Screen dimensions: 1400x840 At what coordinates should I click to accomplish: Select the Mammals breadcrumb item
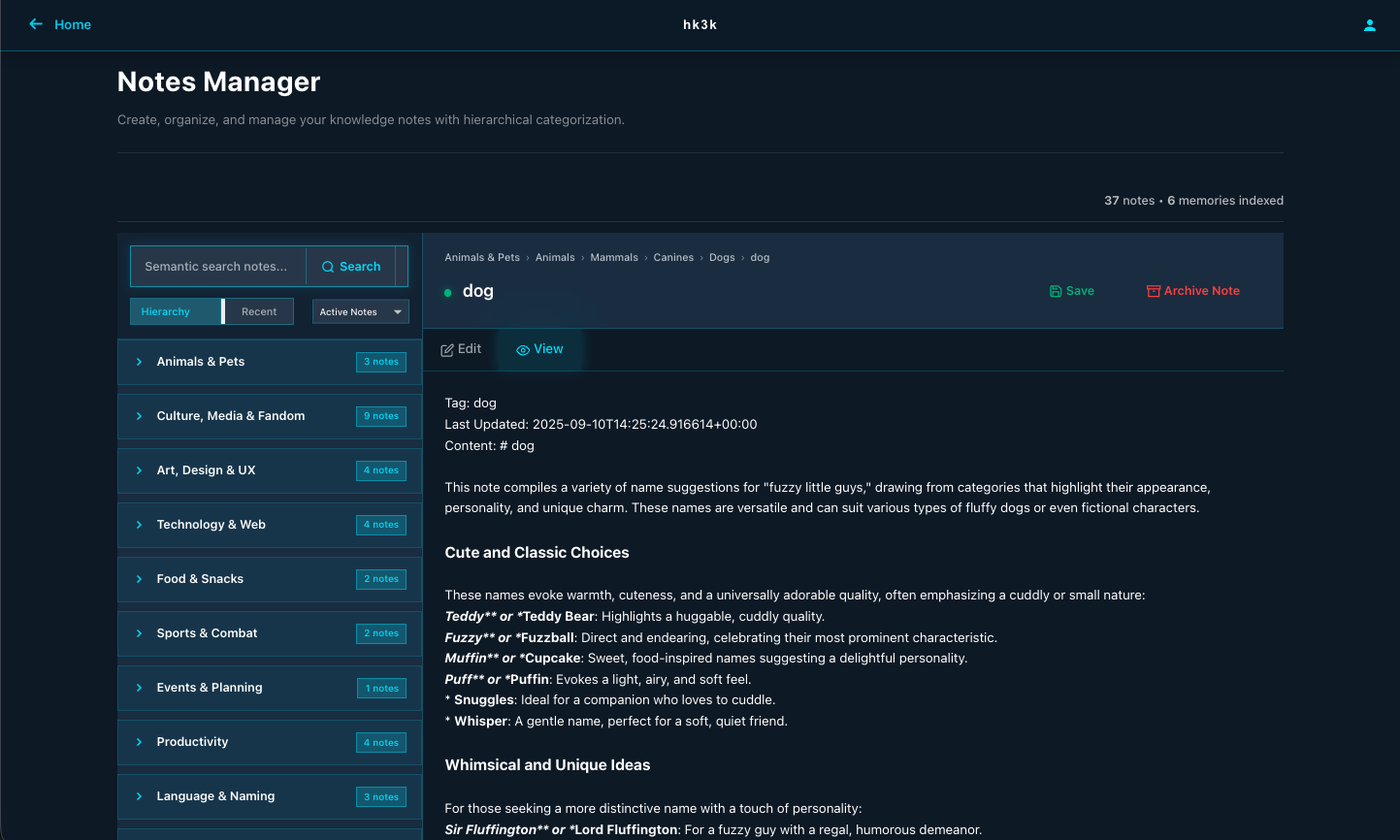pyautogui.click(x=614, y=258)
